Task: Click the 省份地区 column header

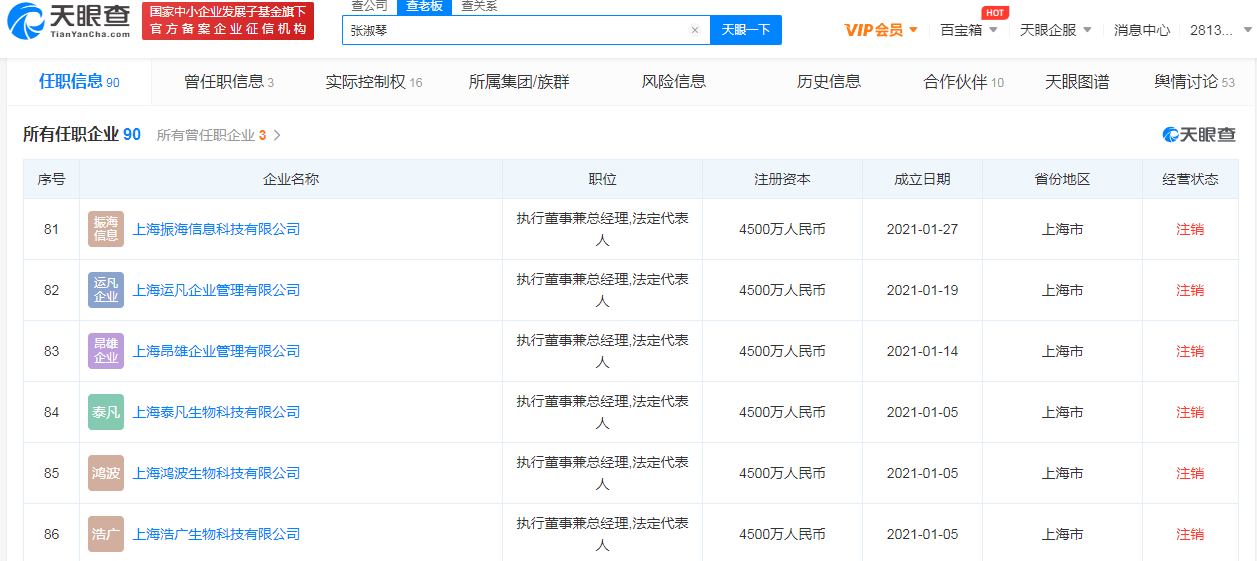Action: pos(1063,179)
